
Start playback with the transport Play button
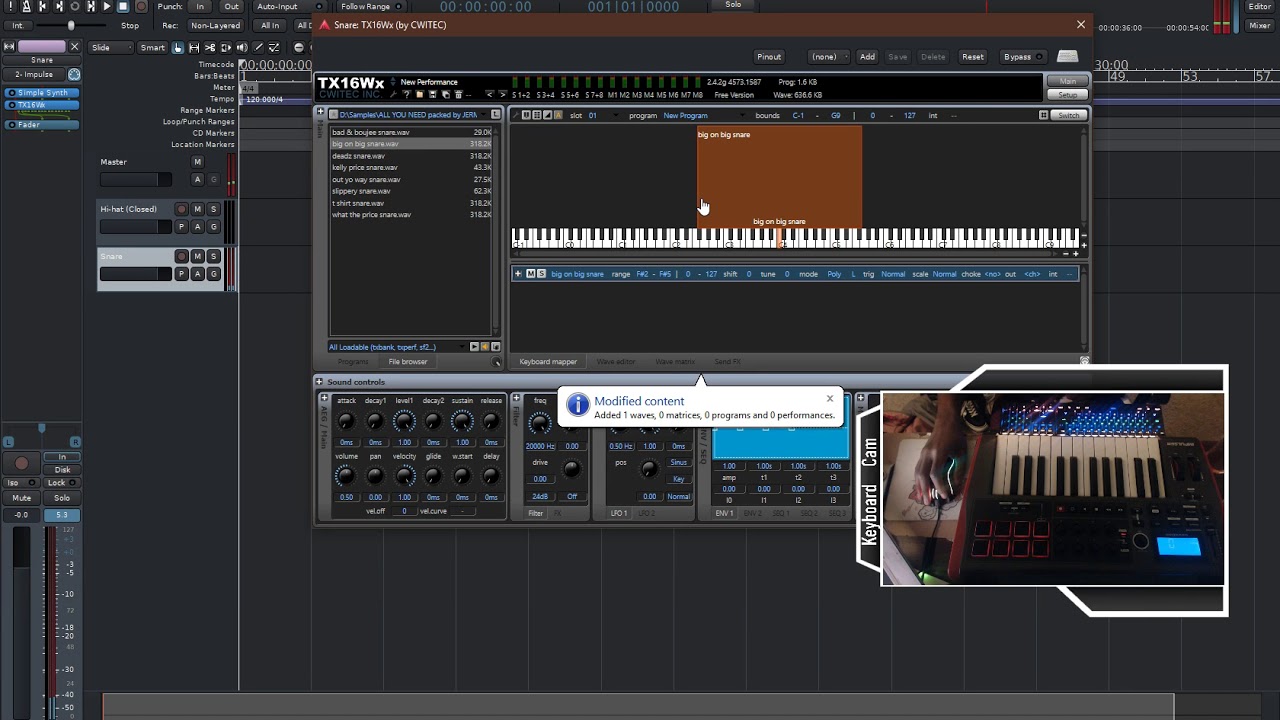[x=107, y=6]
